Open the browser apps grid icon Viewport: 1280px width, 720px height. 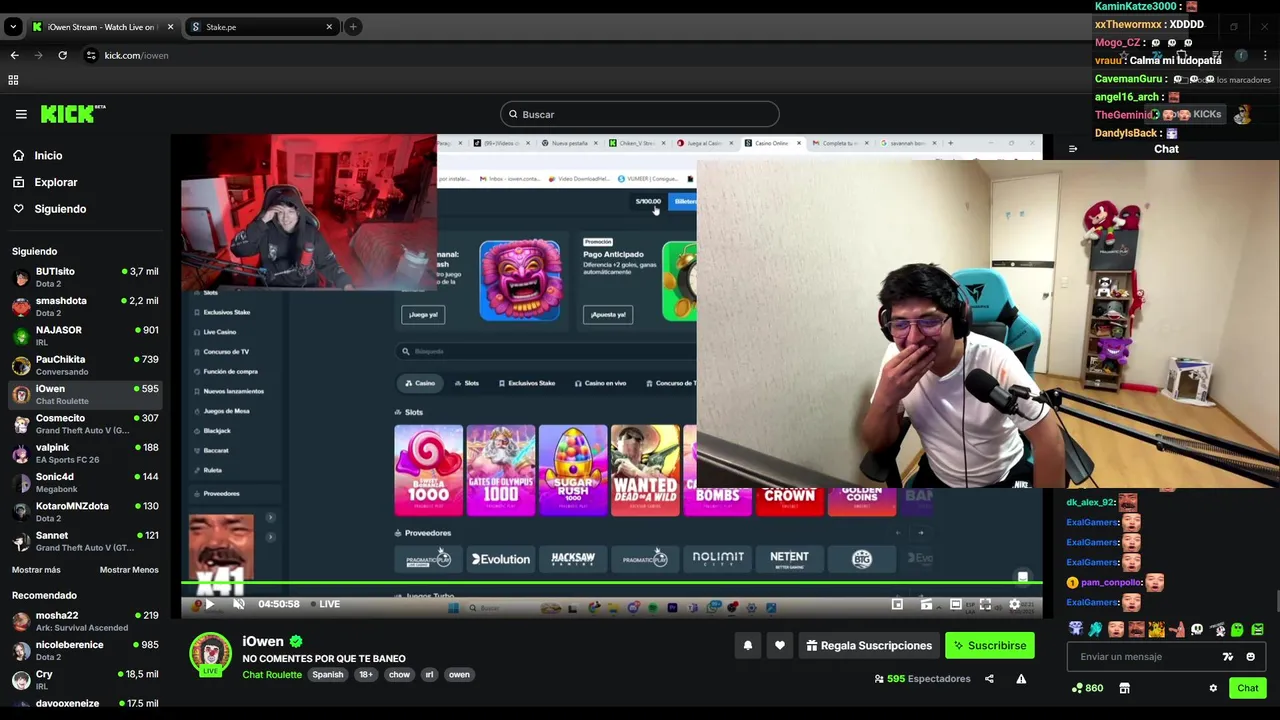click(14, 80)
